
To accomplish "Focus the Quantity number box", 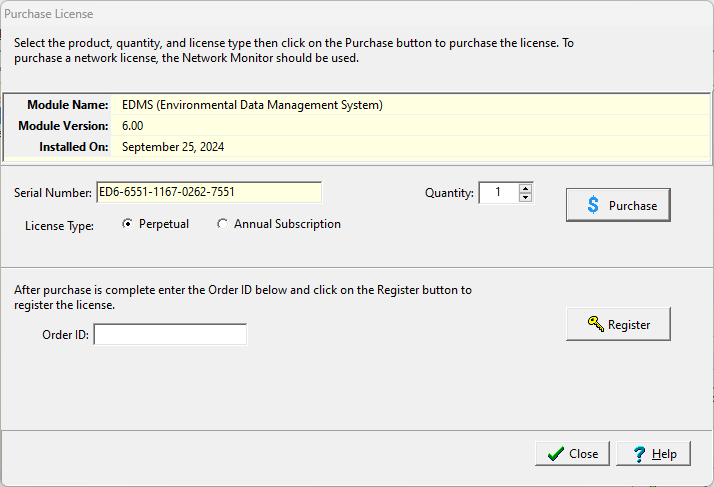I will [498, 192].
